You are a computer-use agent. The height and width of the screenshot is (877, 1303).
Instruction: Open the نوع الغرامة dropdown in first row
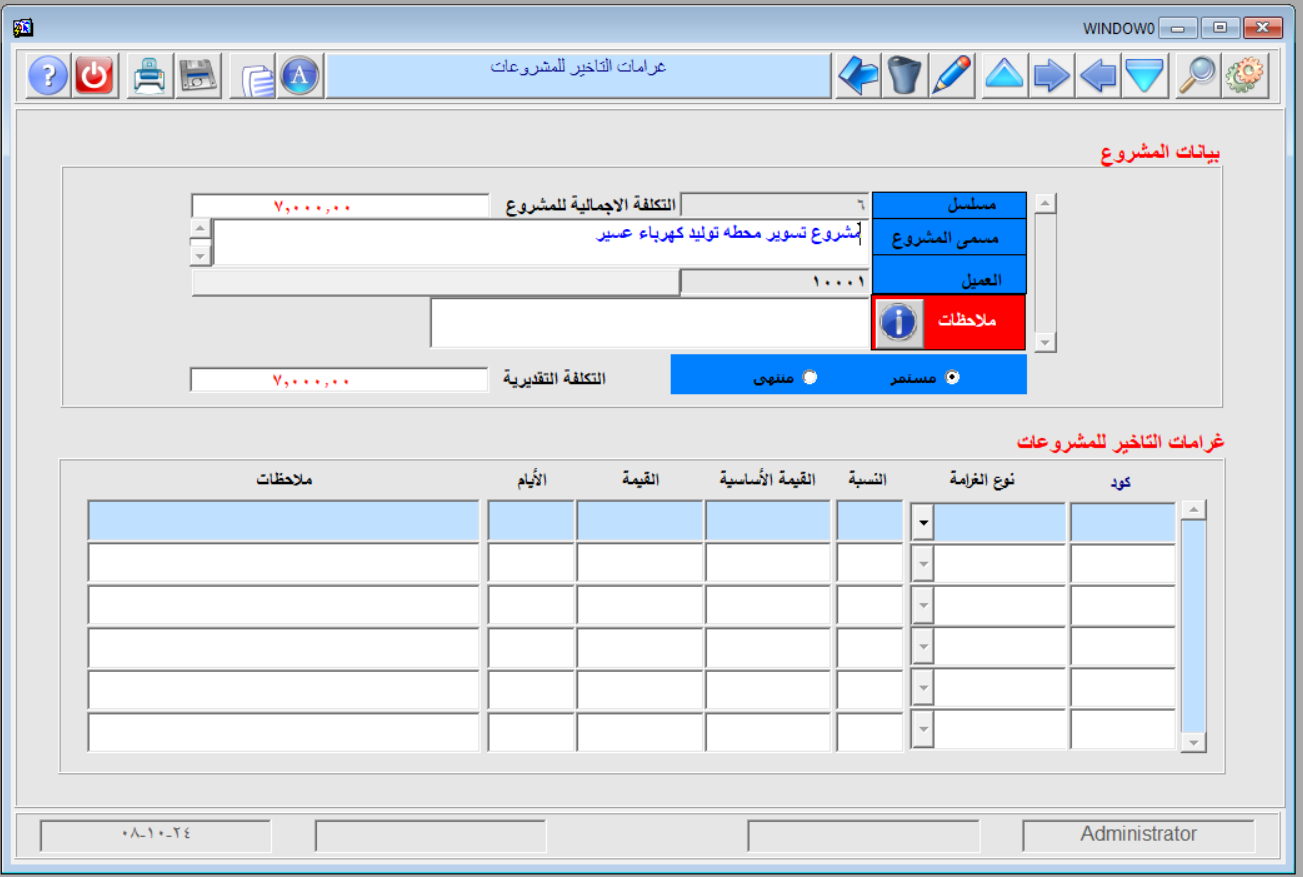pos(922,522)
